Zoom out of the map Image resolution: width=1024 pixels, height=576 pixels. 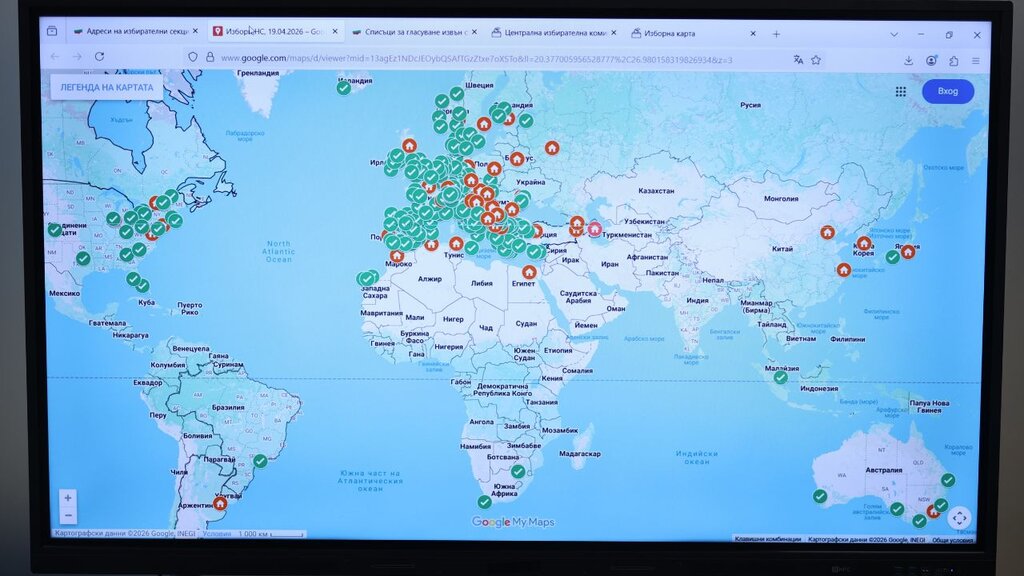pyautogui.click(x=68, y=515)
